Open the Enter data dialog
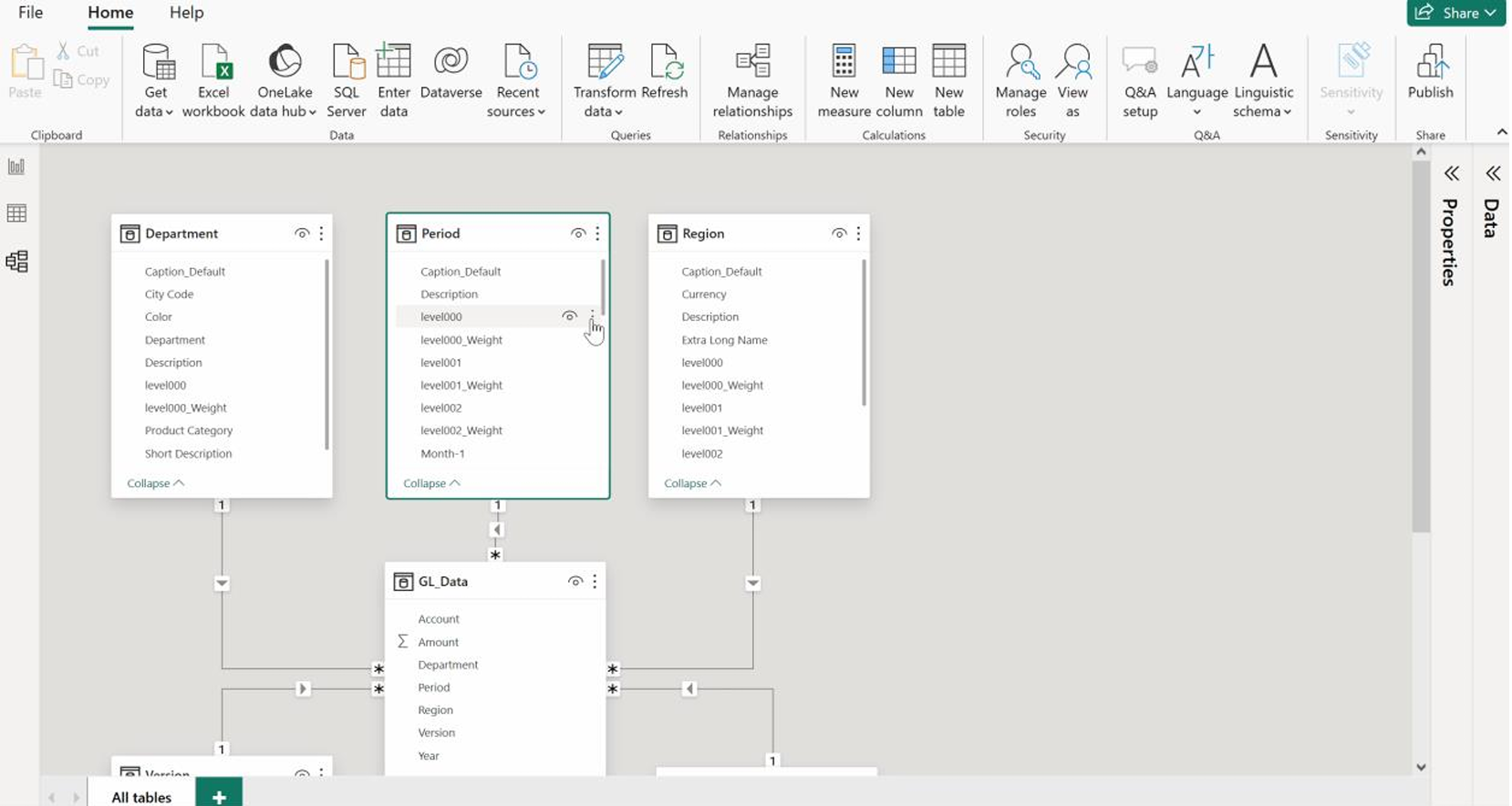This screenshot has width=1512, height=806. click(x=394, y=81)
